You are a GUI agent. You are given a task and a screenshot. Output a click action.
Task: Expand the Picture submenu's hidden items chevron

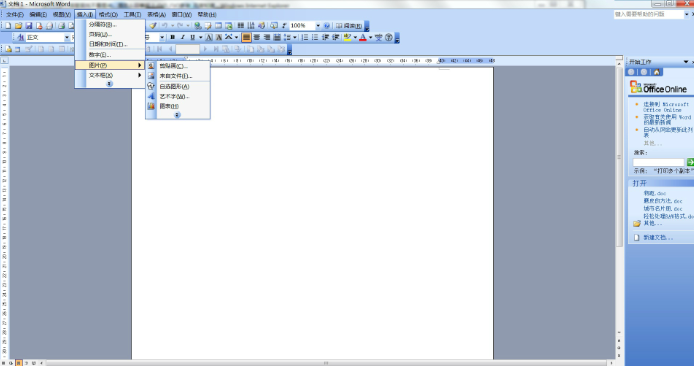(x=177, y=115)
